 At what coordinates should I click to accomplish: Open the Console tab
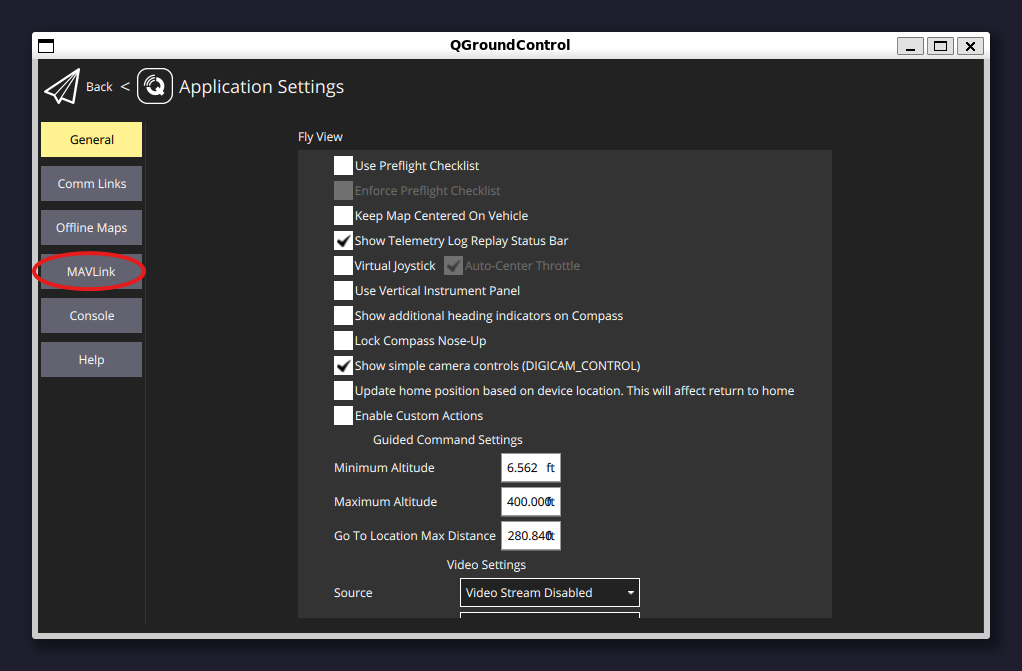(x=91, y=316)
